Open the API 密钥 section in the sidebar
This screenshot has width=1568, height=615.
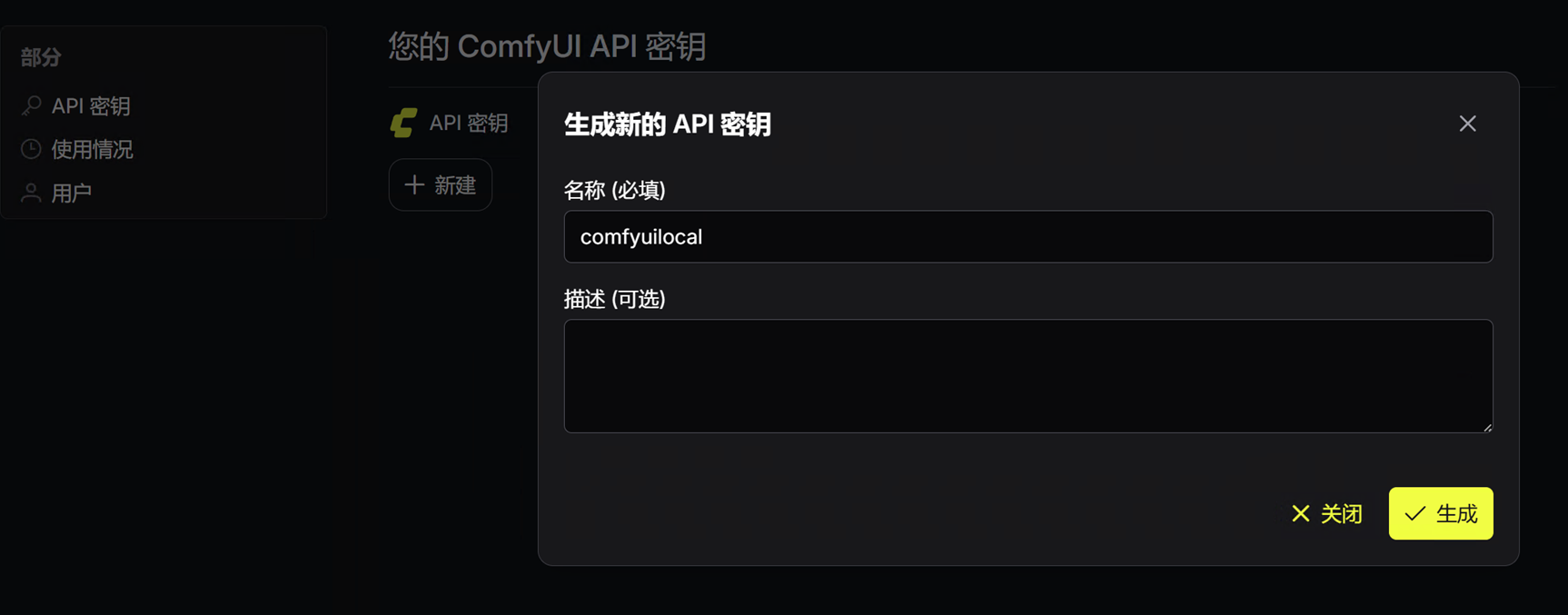coord(91,106)
